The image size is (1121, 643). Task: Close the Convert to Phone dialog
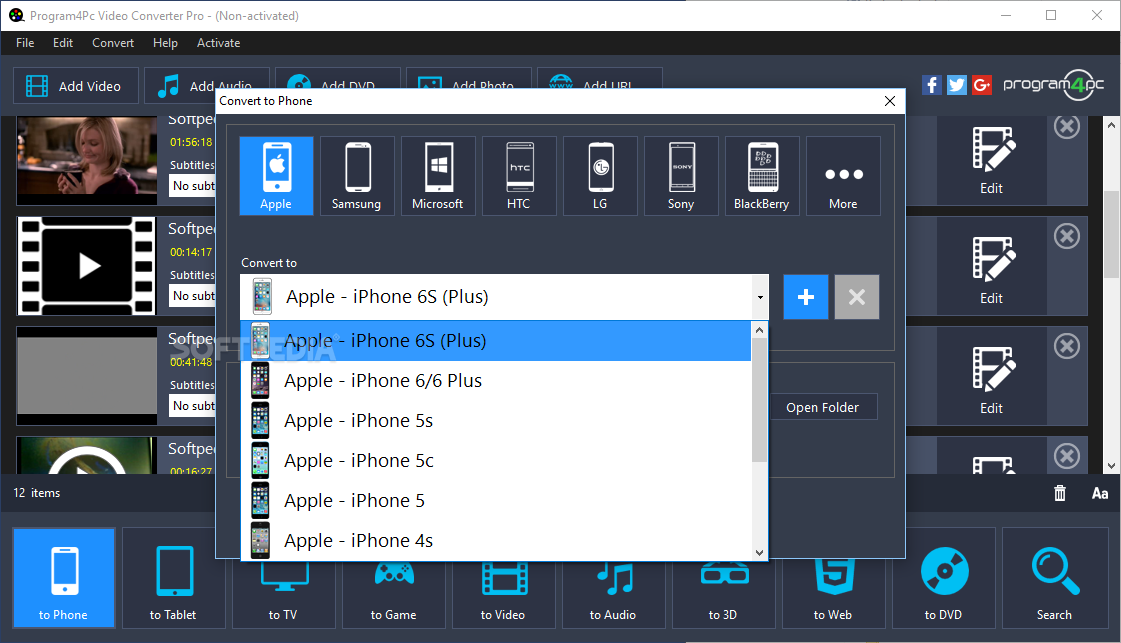pos(890,101)
